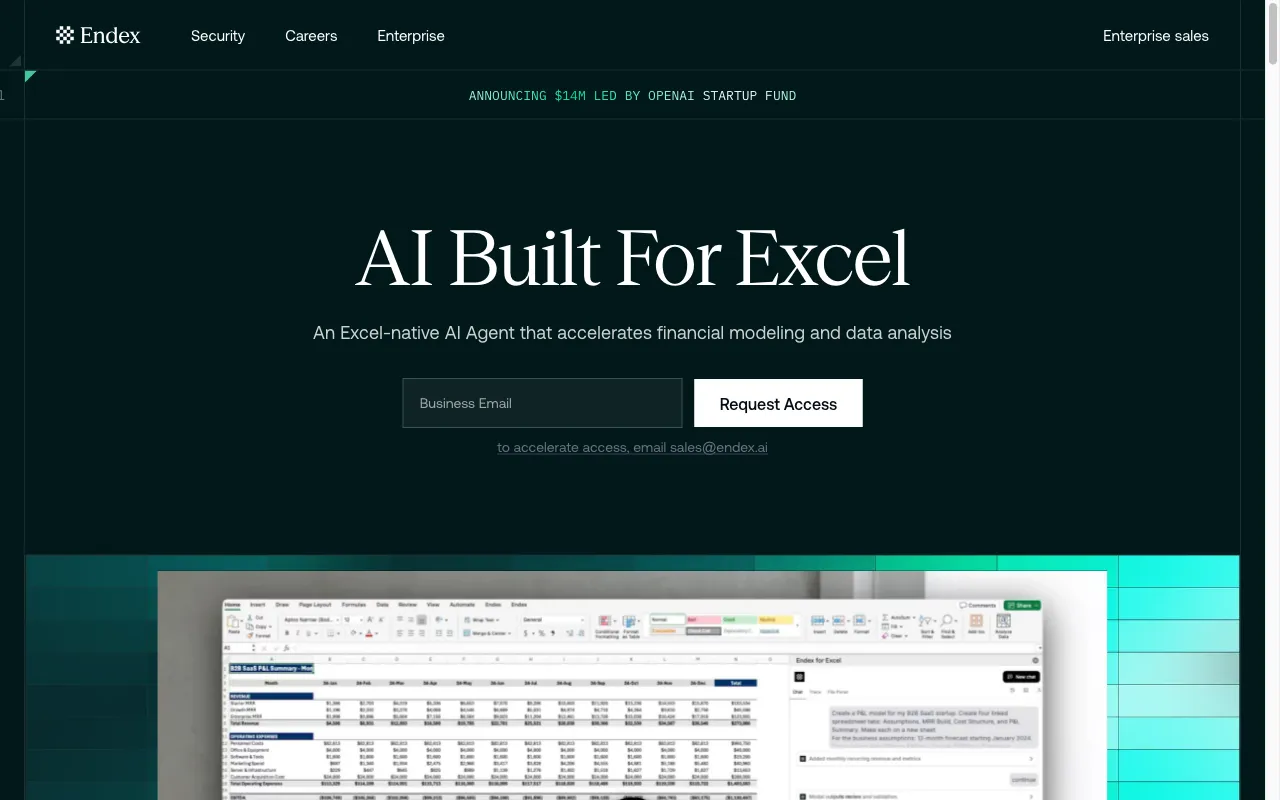This screenshot has height=800, width=1280.
Task: Click the Request Access button
Action: pos(778,403)
